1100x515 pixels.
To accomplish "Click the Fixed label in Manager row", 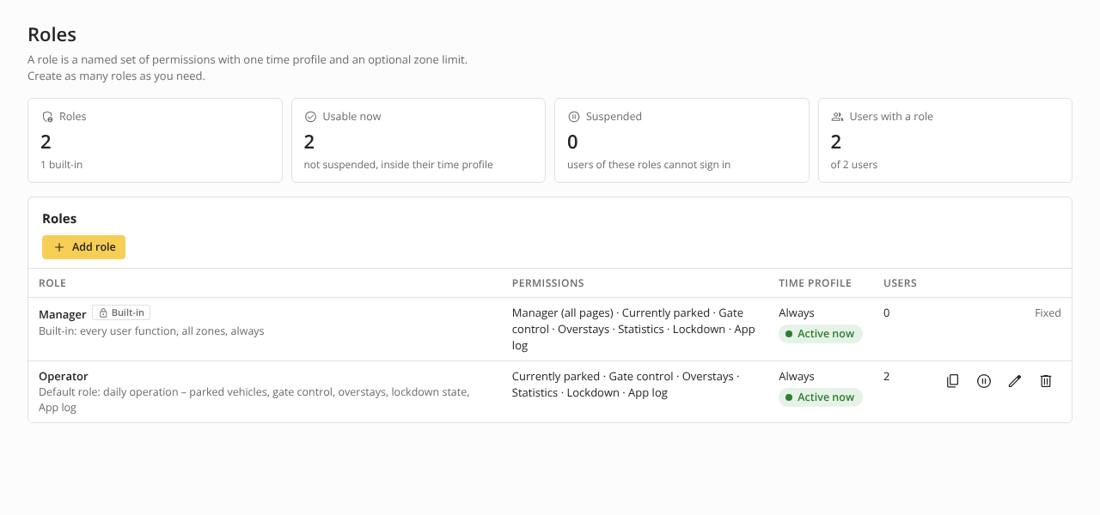I will click(1047, 313).
